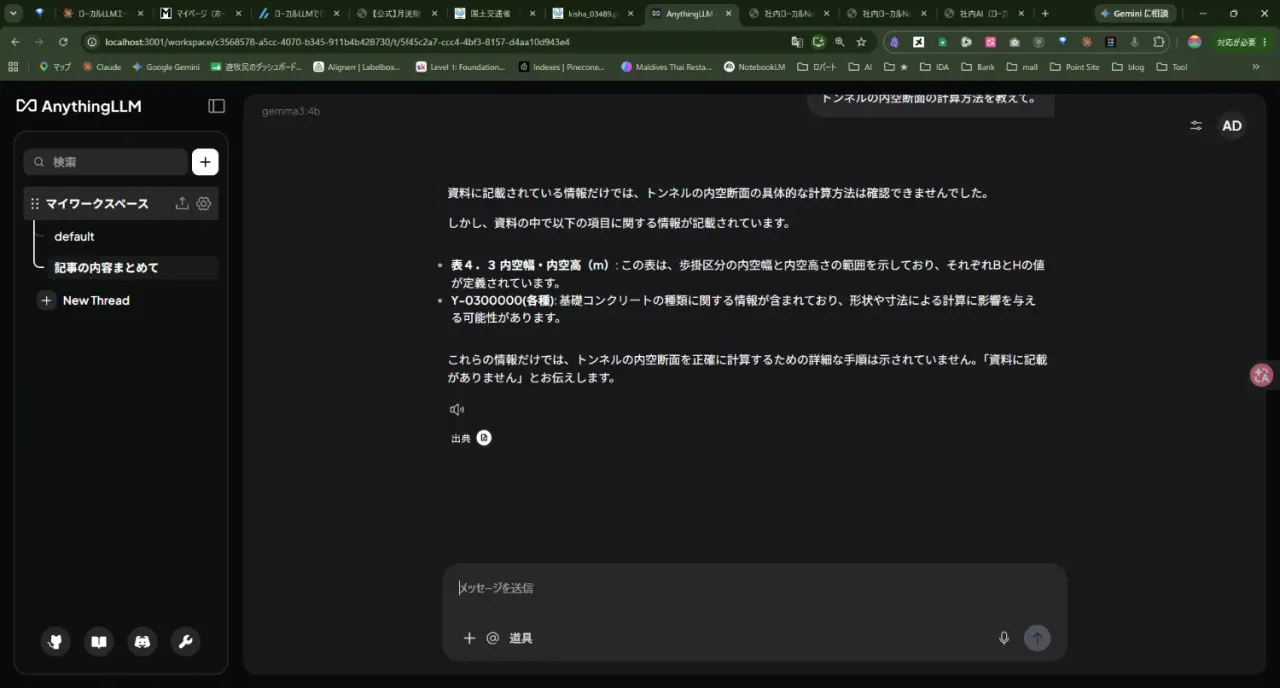Send message with arrow button
This screenshot has height=688, width=1280.
coord(1037,638)
